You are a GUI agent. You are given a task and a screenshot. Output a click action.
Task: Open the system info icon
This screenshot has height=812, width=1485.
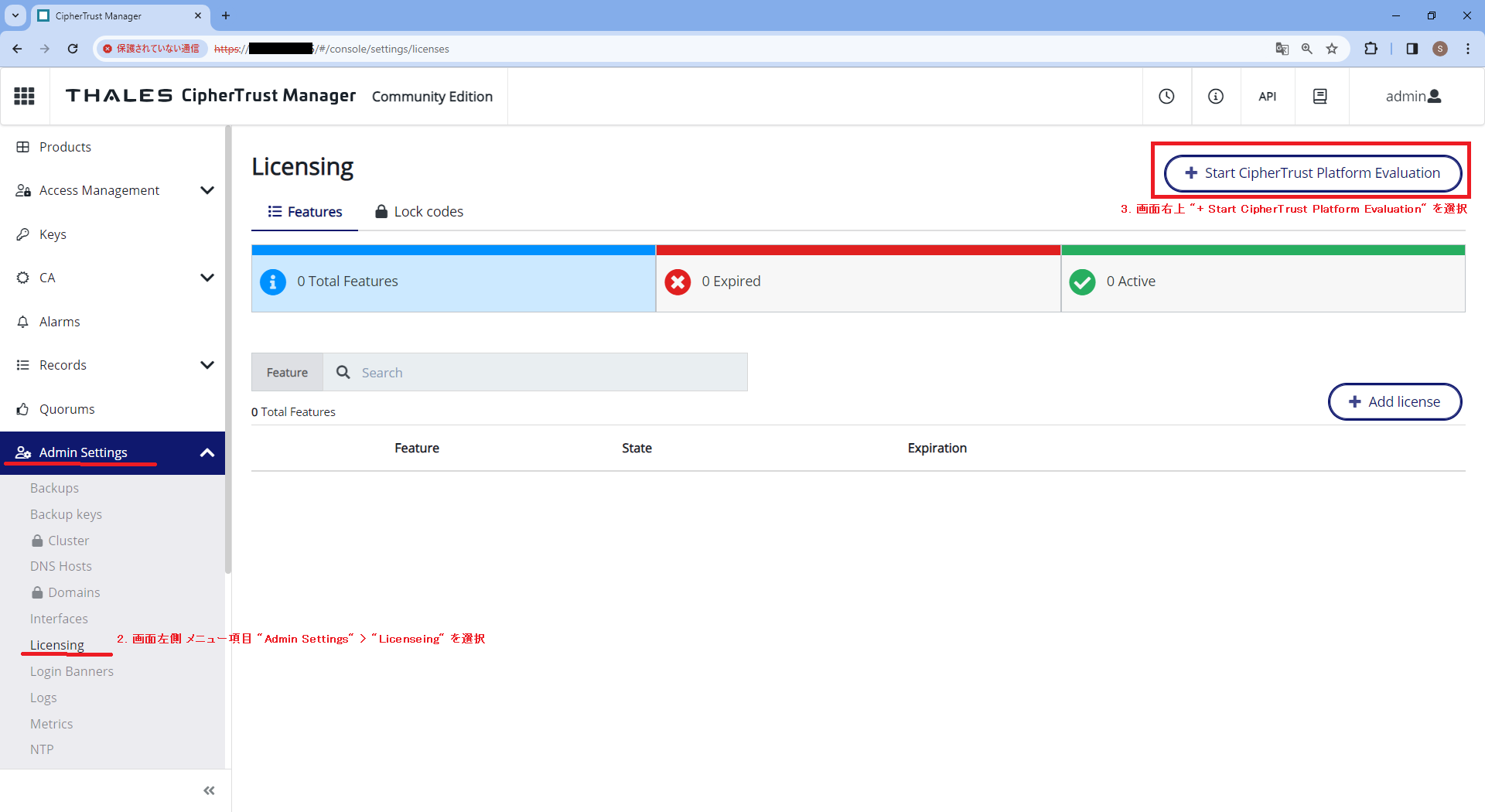tap(1215, 96)
